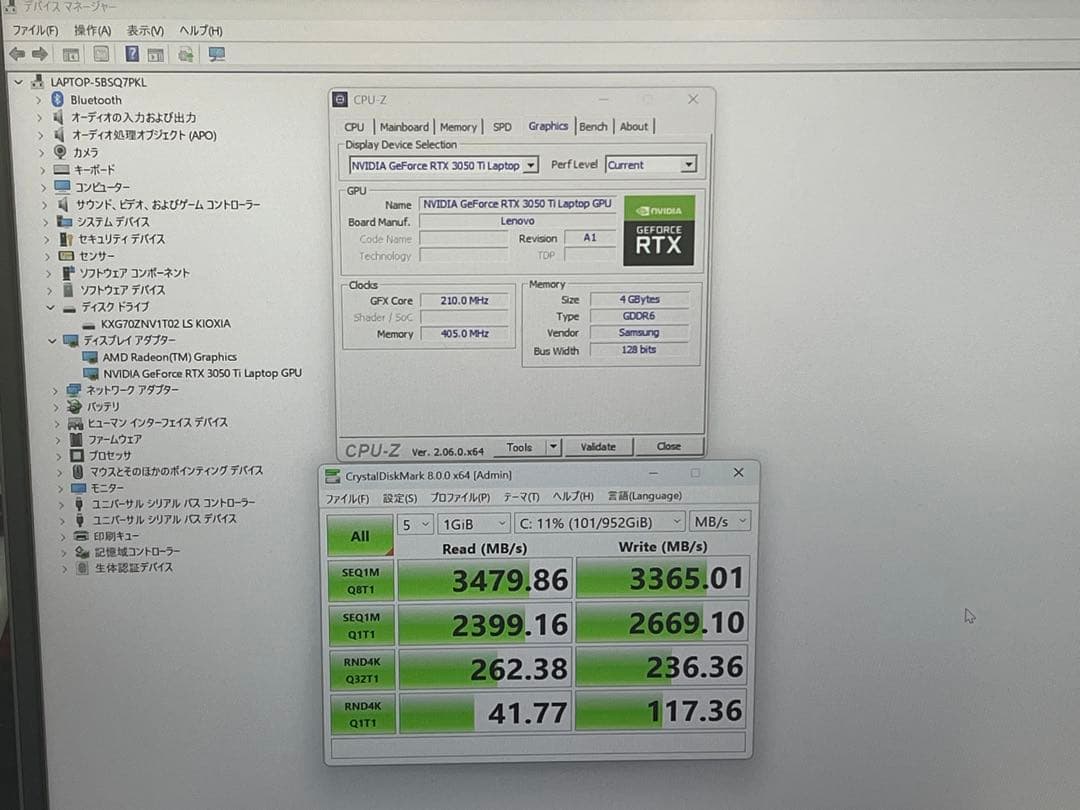This screenshot has width=1080, height=810.
Task: Select the バッテリ battery category icon
Action: pos(74,406)
